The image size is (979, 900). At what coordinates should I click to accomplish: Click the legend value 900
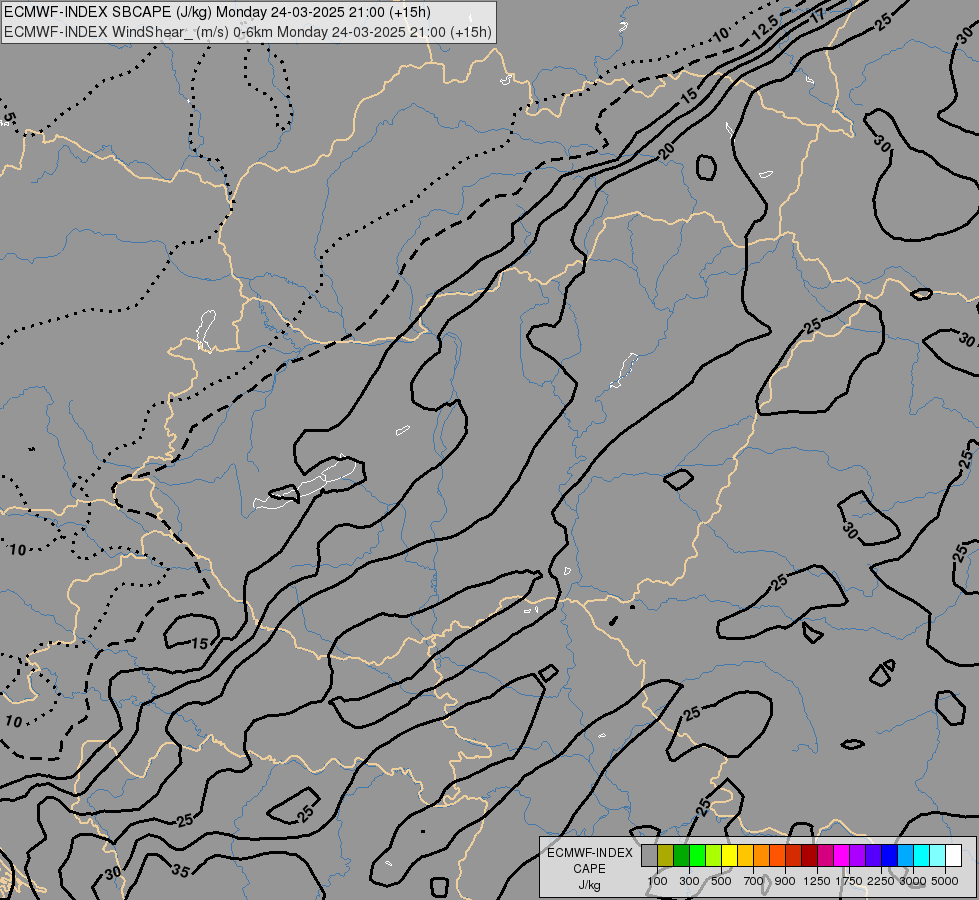click(x=785, y=881)
